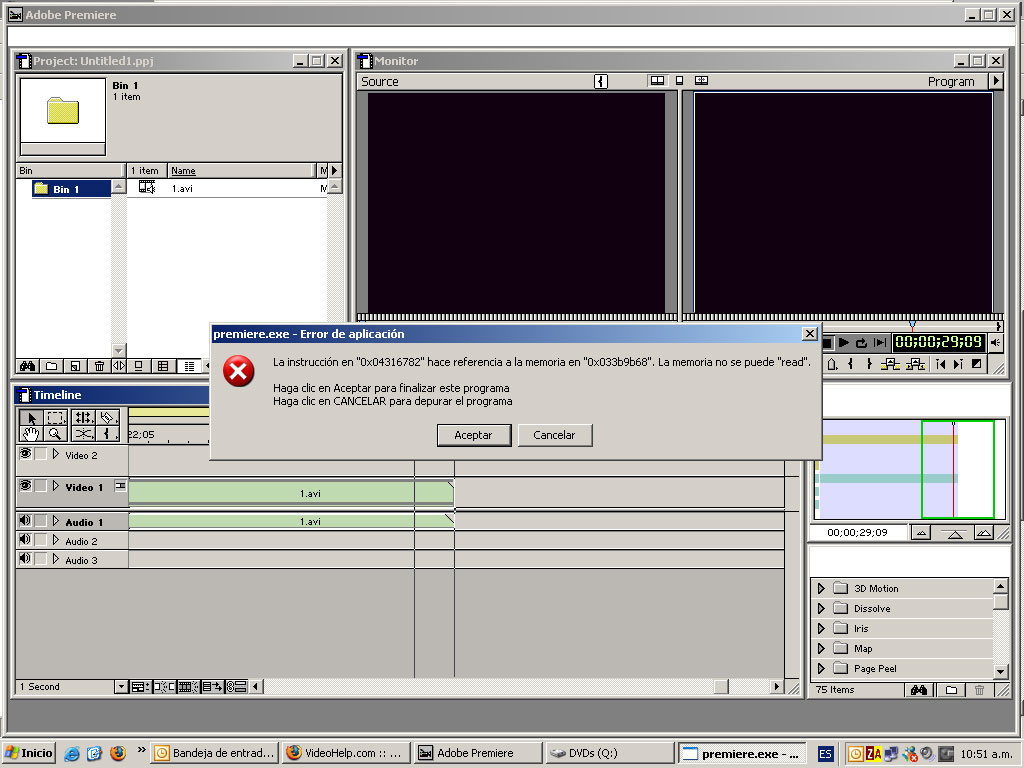Click the add marker icon in Monitor
This screenshot has width=1024, height=768.
click(832, 364)
